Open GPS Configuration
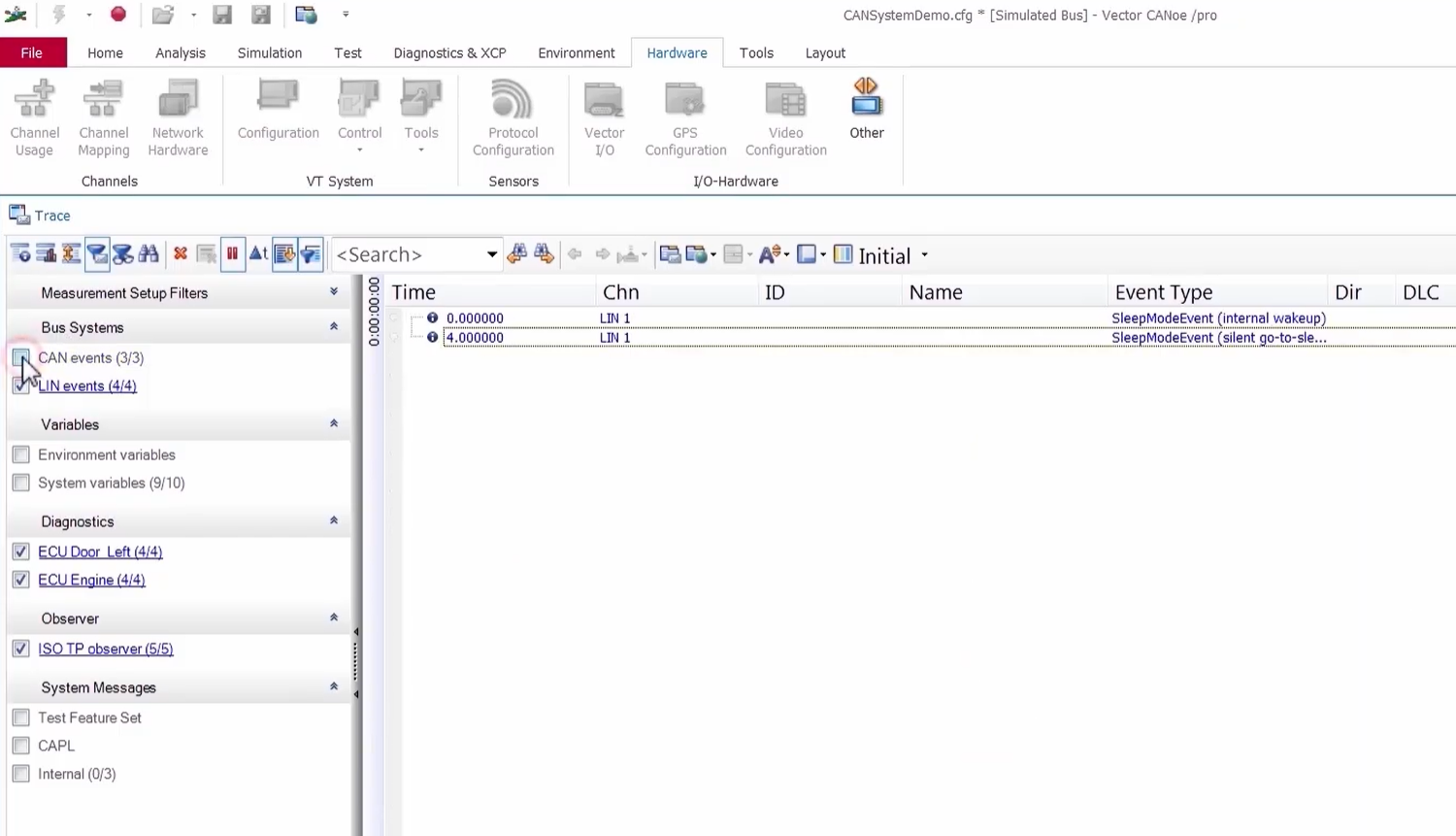 coord(685,118)
